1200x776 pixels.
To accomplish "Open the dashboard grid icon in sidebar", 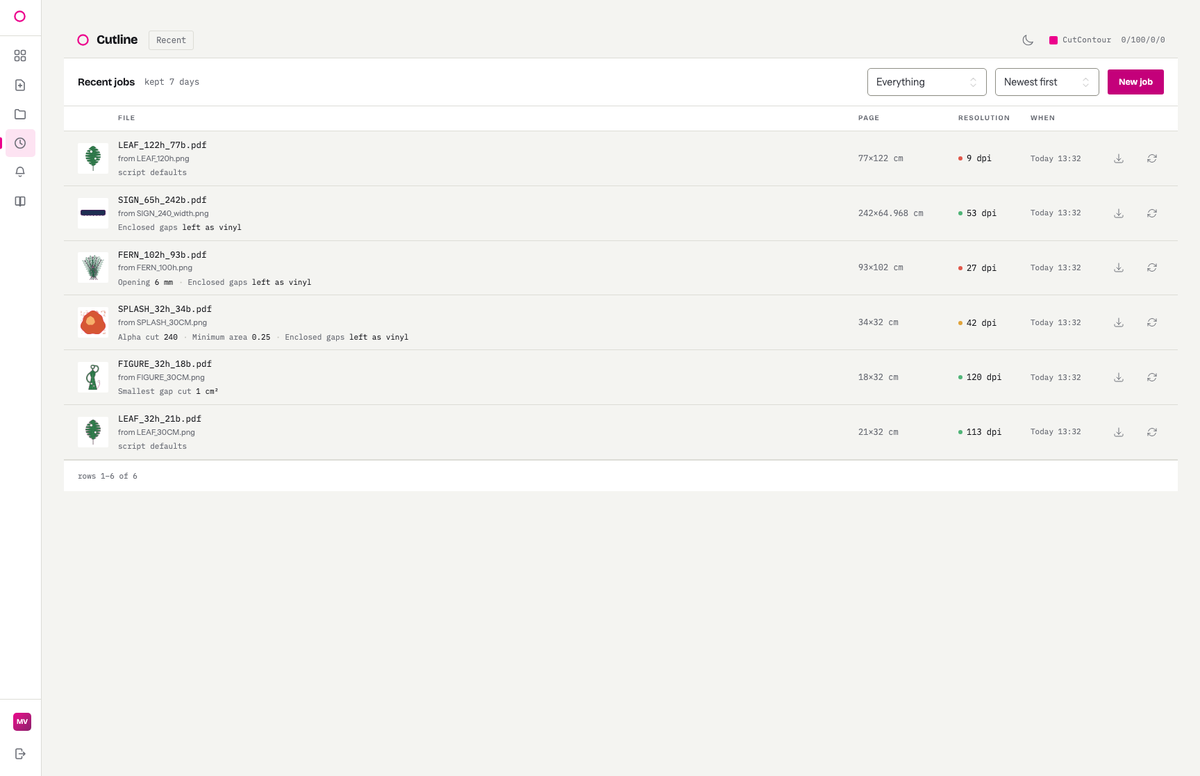I will pos(20,56).
